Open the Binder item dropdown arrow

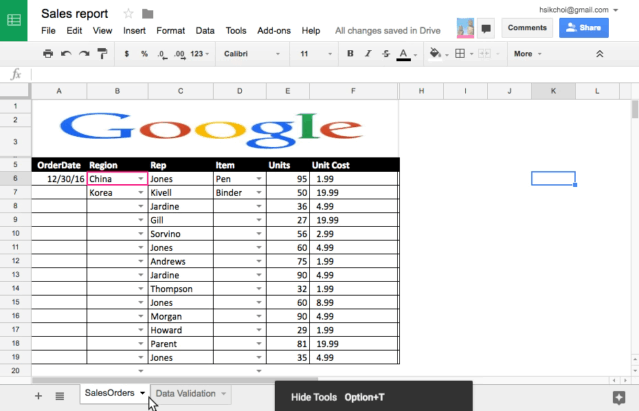click(x=259, y=193)
